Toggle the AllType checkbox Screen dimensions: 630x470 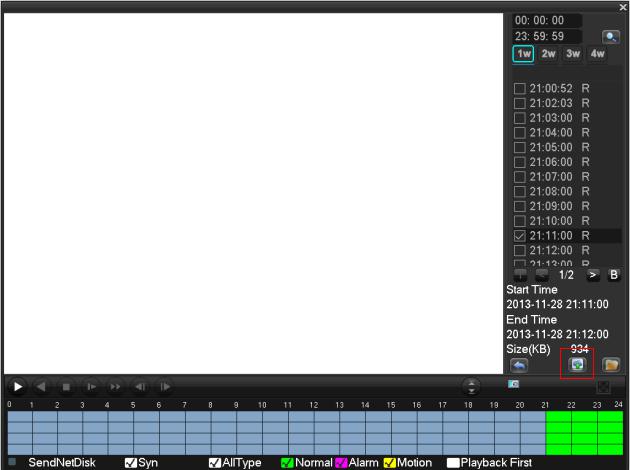[215, 463]
